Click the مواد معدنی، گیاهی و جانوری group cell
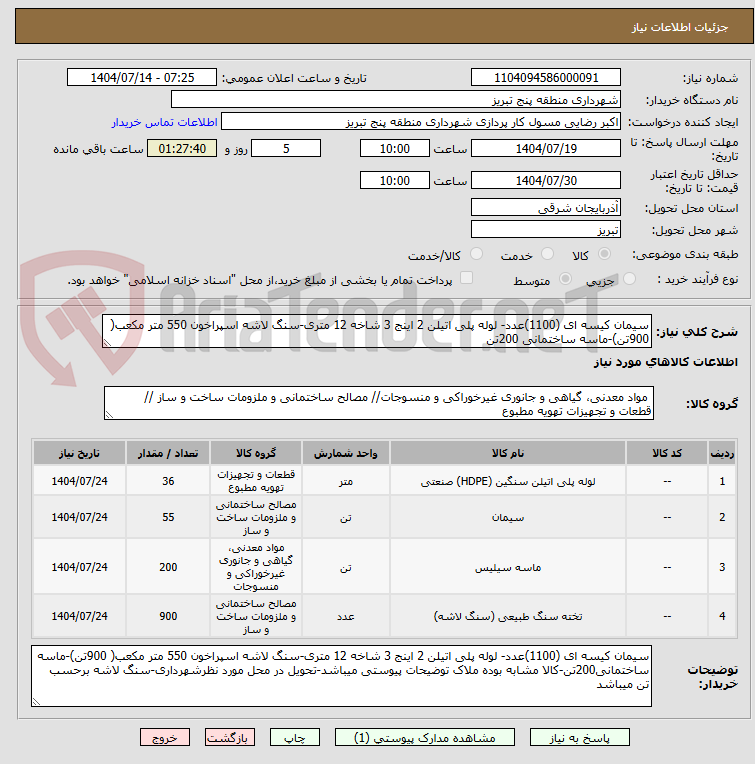This screenshot has height=764, width=755. (256, 567)
